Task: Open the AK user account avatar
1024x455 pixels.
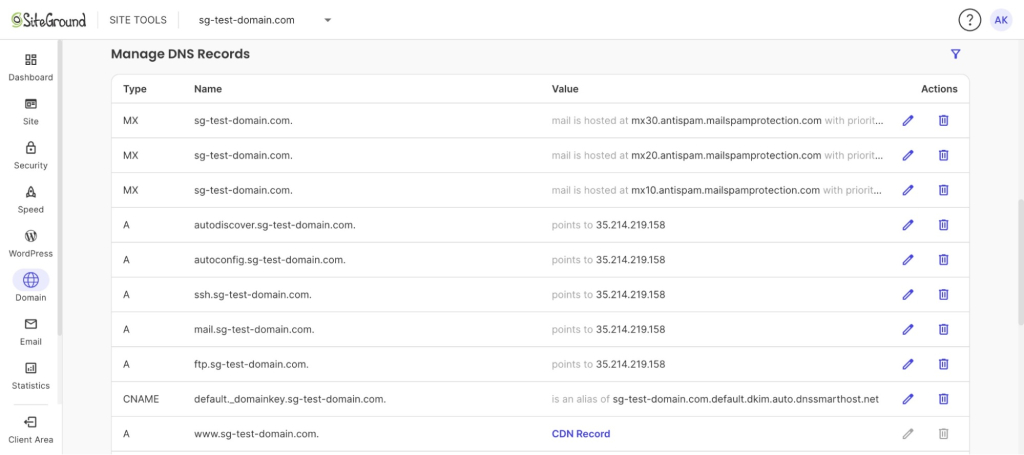Action: pos(1001,20)
